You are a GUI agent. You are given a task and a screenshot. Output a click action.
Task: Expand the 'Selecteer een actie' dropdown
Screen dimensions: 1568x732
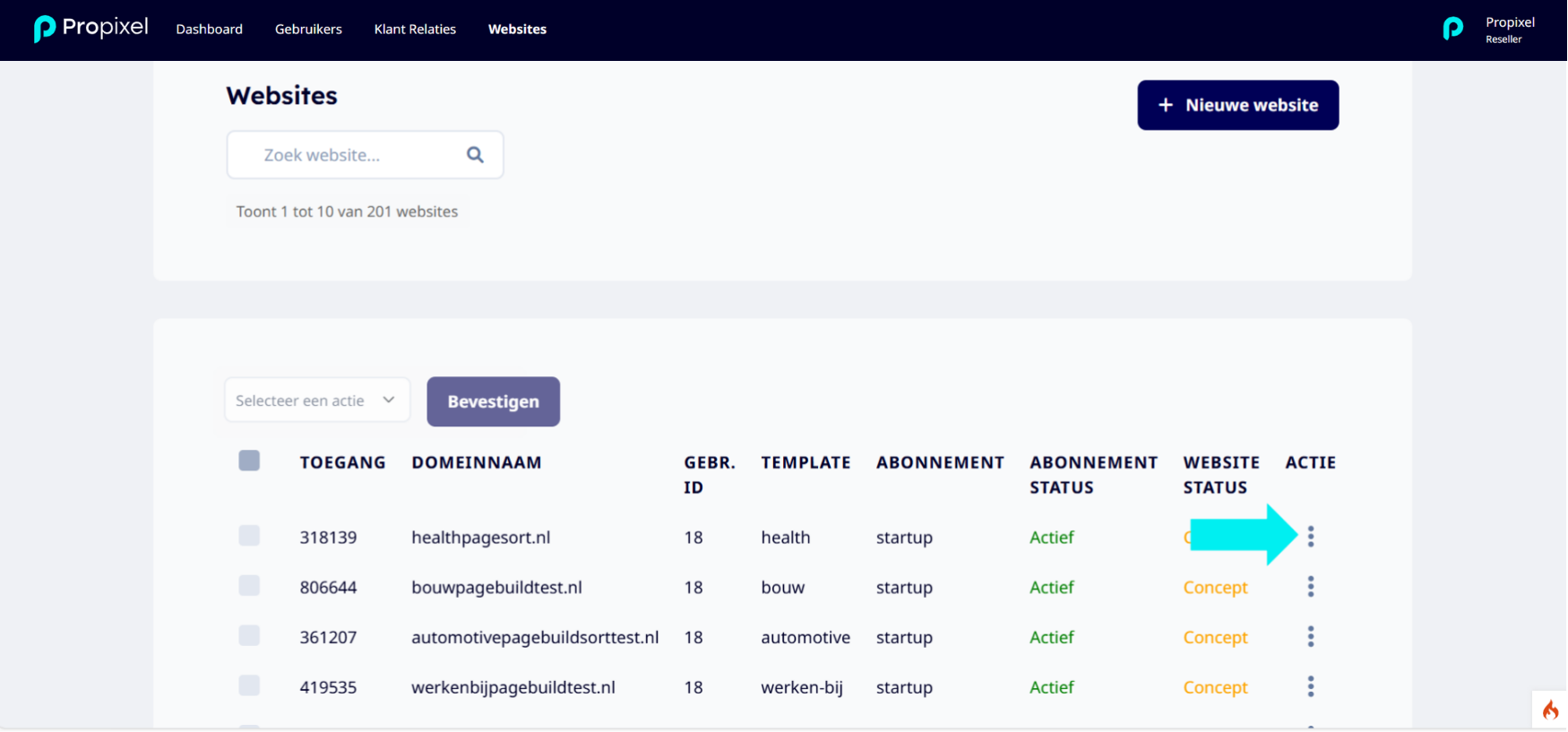pyautogui.click(x=317, y=400)
